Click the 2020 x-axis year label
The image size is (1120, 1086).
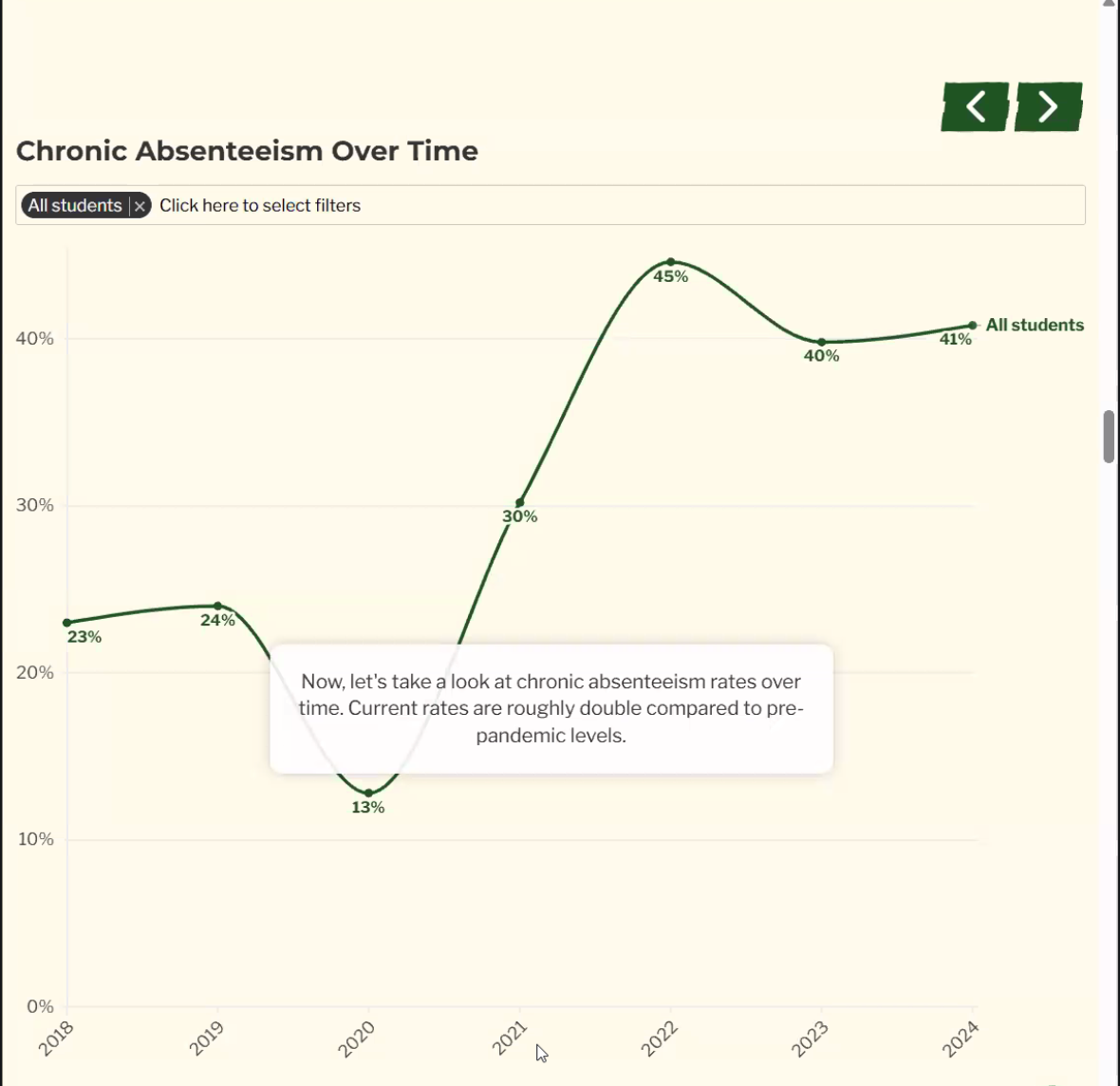coord(358,1039)
